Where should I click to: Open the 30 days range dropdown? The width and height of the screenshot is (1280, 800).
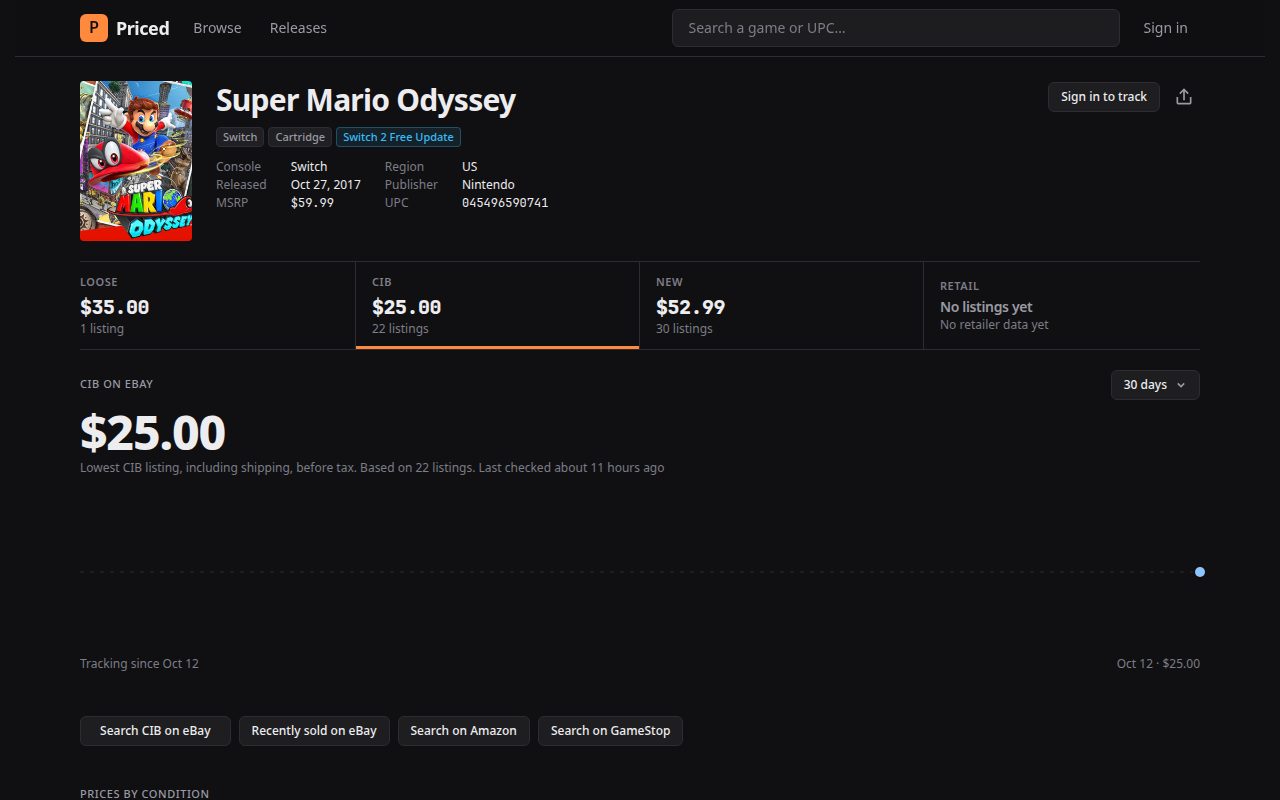[1155, 385]
